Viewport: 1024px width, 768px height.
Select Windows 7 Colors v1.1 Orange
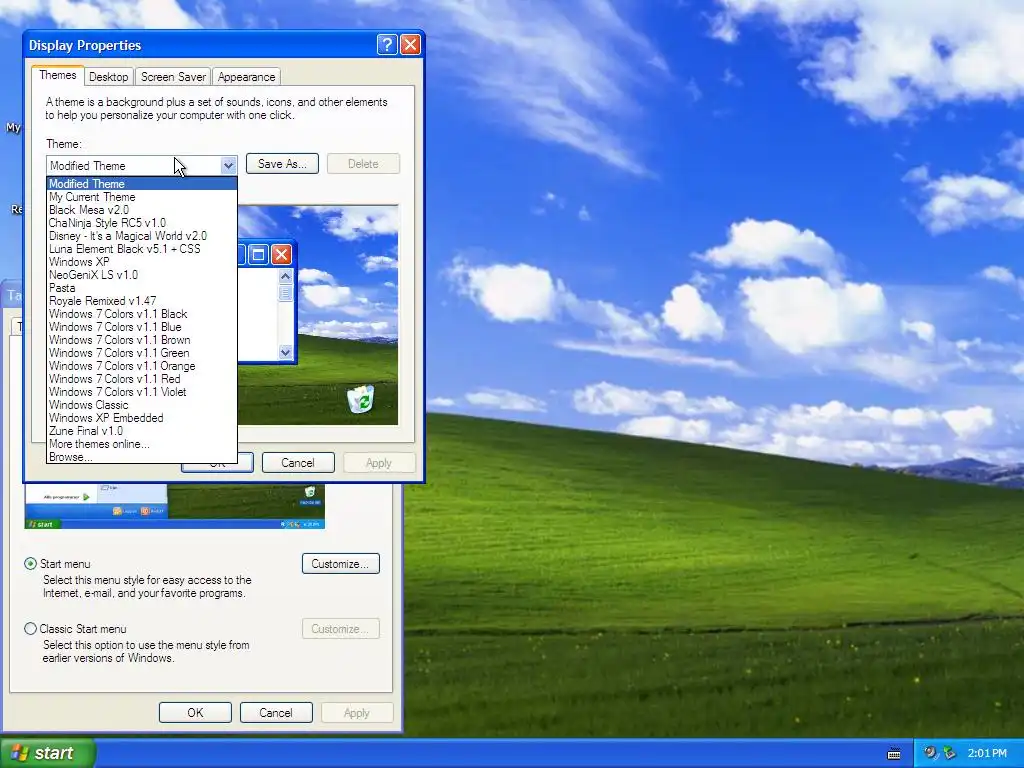(x=142, y=366)
